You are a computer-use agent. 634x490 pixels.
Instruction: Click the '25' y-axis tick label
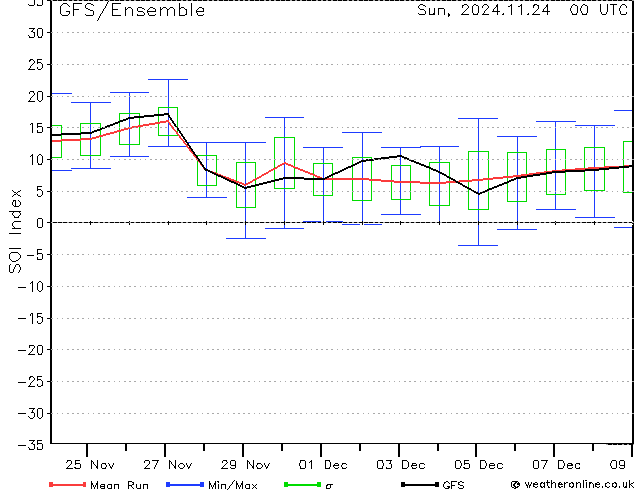tap(36, 65)
